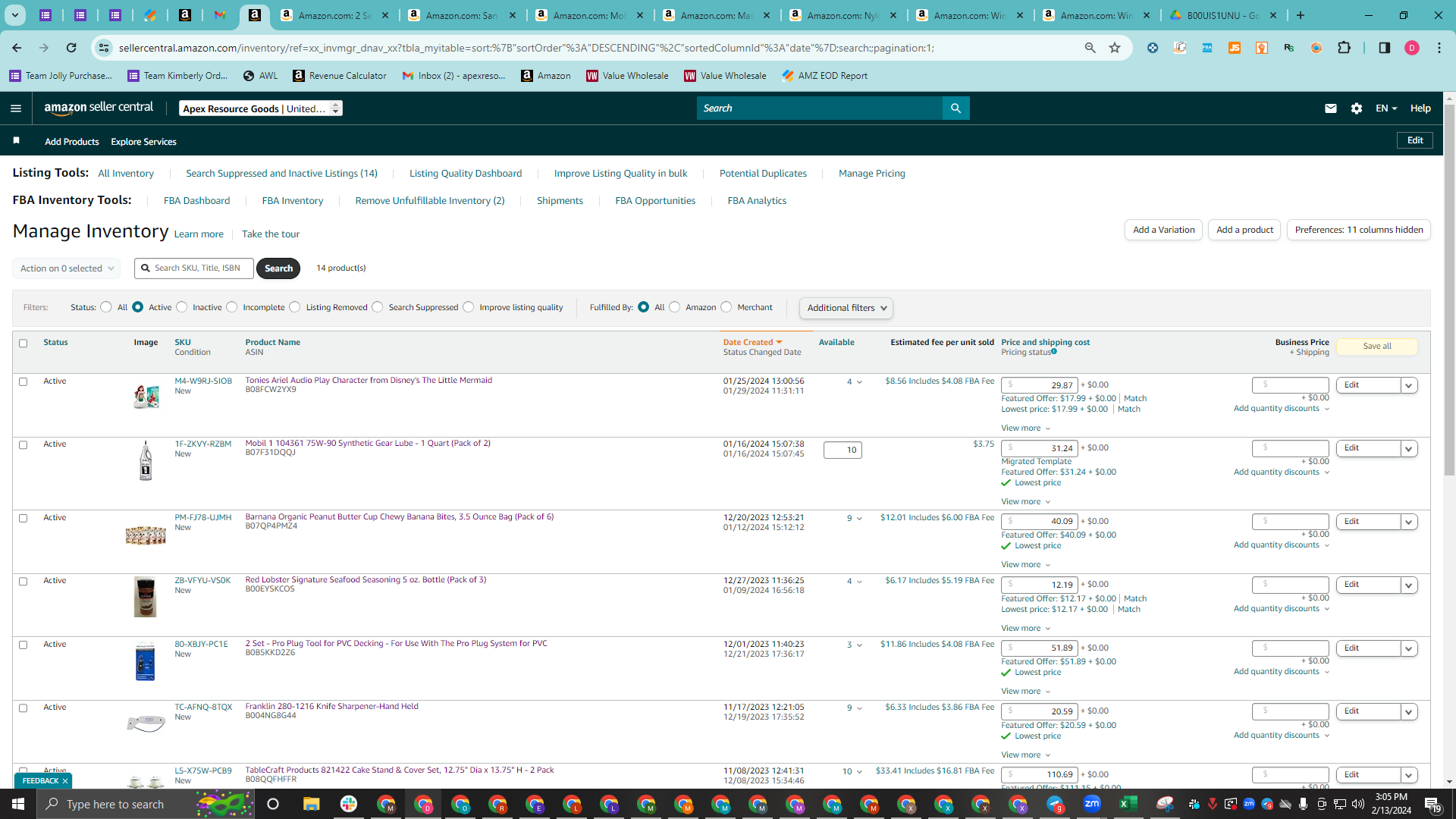
Task: Open the Seller Central hamburger menu
Action: [16, 108]
